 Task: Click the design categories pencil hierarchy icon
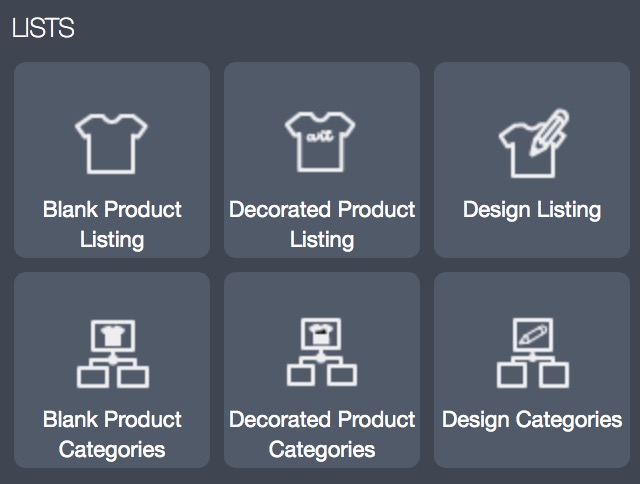coord(533,353)
